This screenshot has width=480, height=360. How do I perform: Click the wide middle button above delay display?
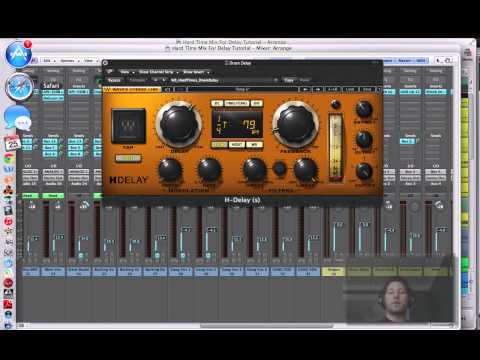point(236,103)
